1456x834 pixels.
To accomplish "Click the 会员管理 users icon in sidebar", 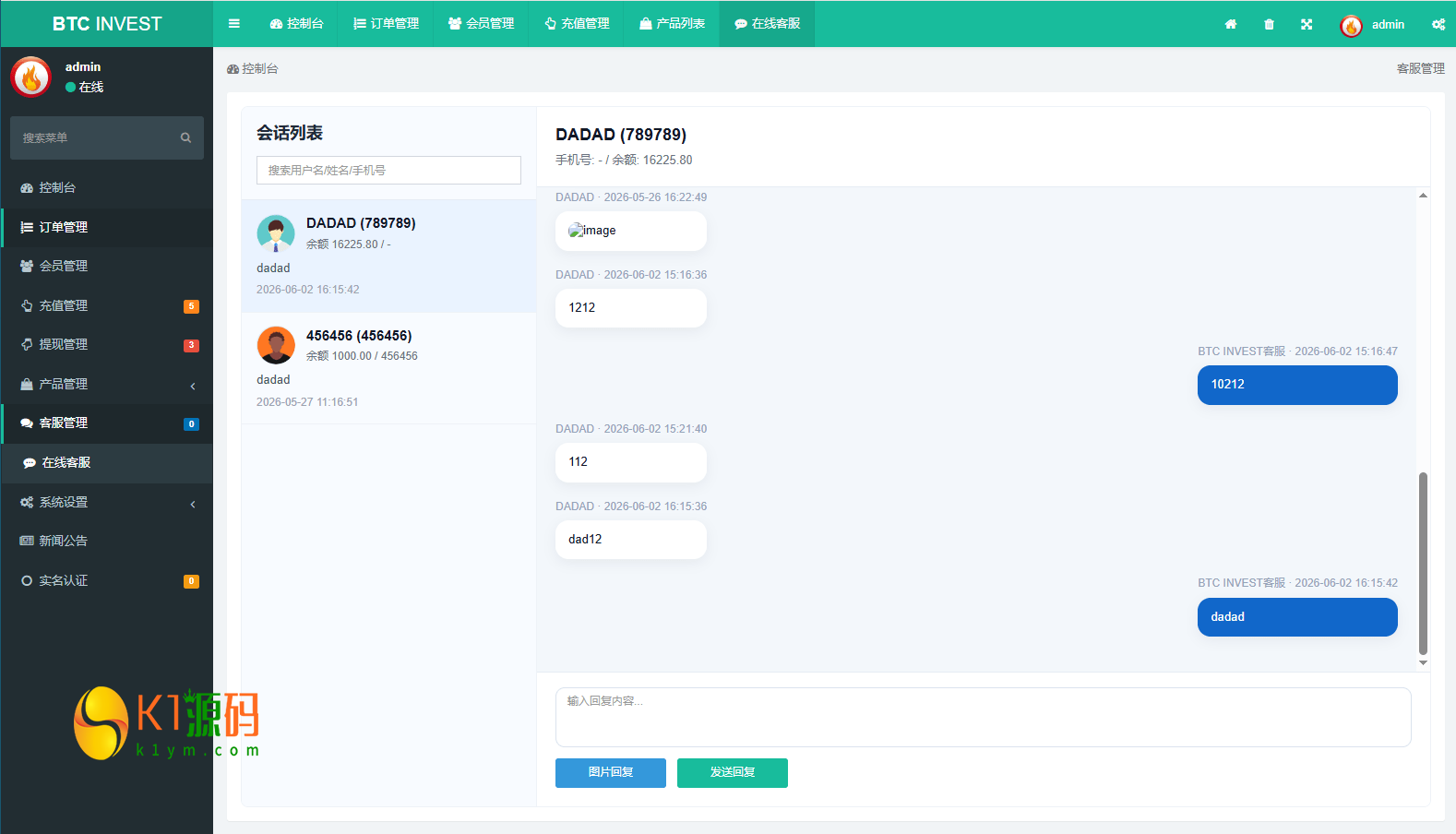I will click(27, 266).
